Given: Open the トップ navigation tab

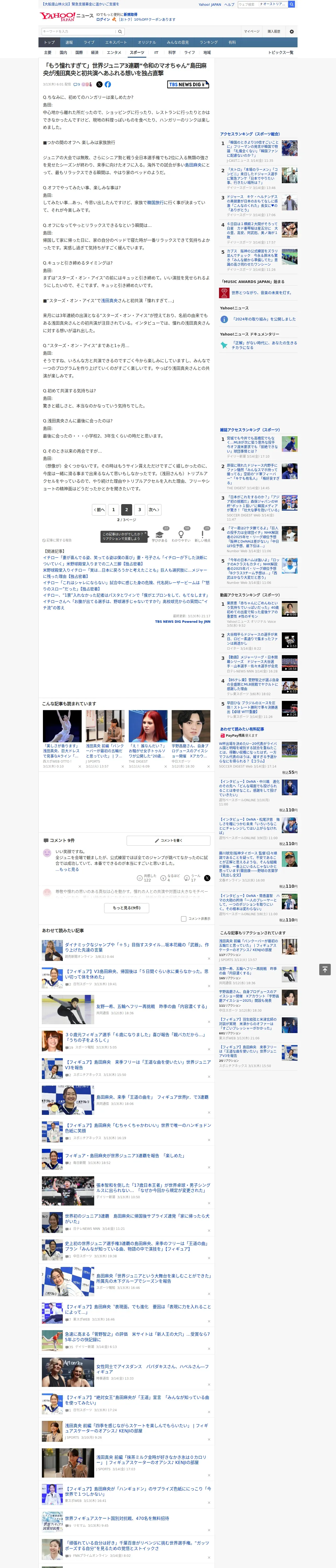Looking at the screenshot, I should [49, 43].
